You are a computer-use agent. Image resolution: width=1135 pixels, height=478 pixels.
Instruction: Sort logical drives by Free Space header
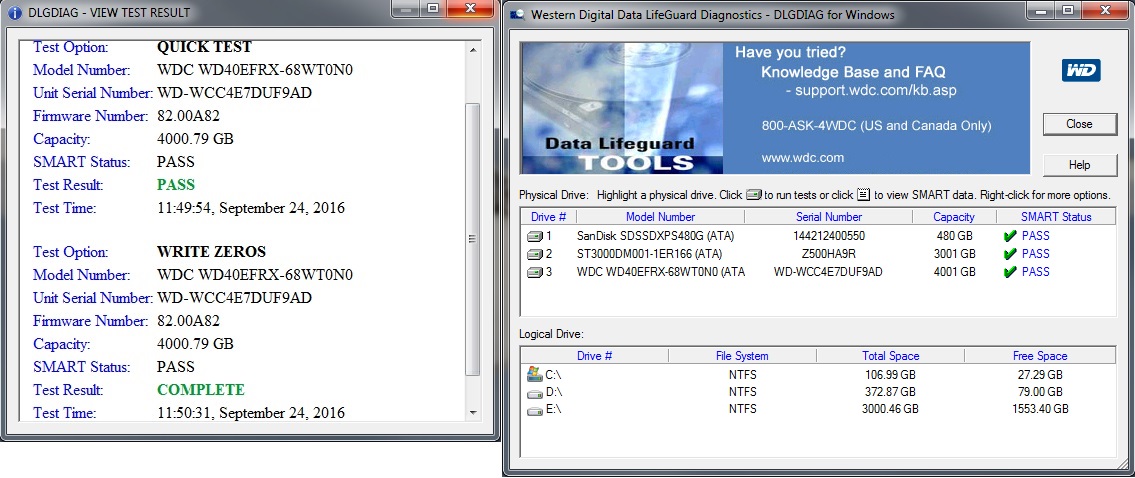coord(1040,356)
